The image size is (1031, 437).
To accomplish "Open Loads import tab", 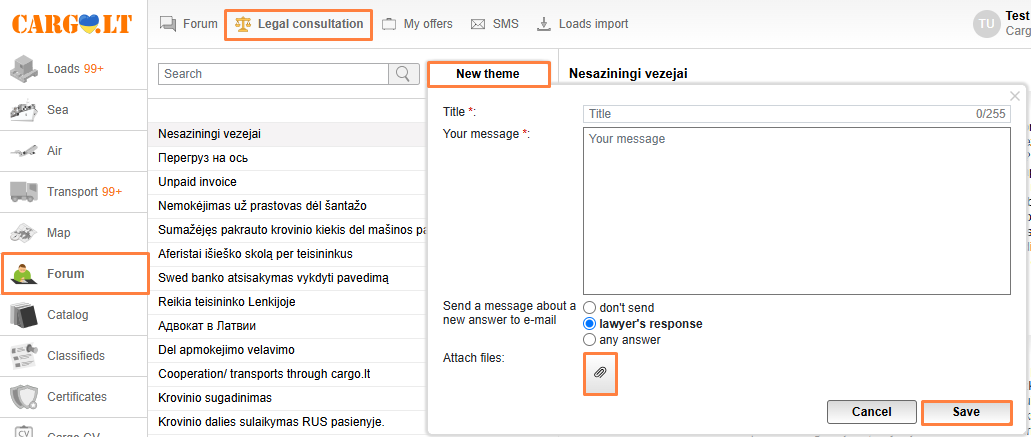I will [583, 24].
